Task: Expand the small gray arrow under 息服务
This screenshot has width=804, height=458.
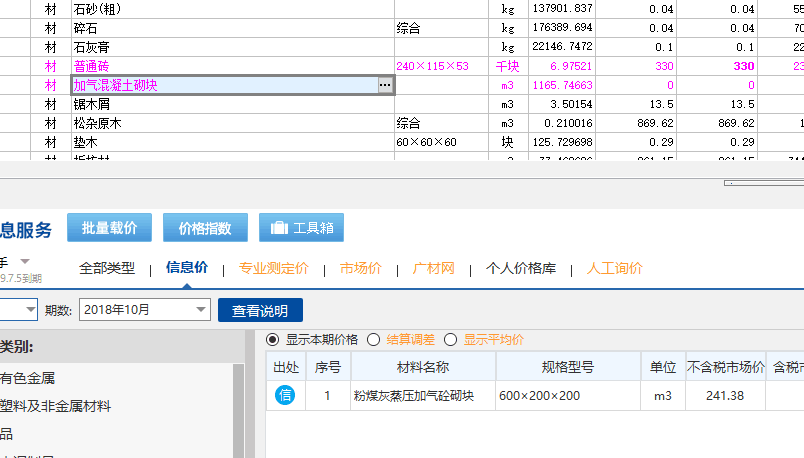Action: coord(25,262)
